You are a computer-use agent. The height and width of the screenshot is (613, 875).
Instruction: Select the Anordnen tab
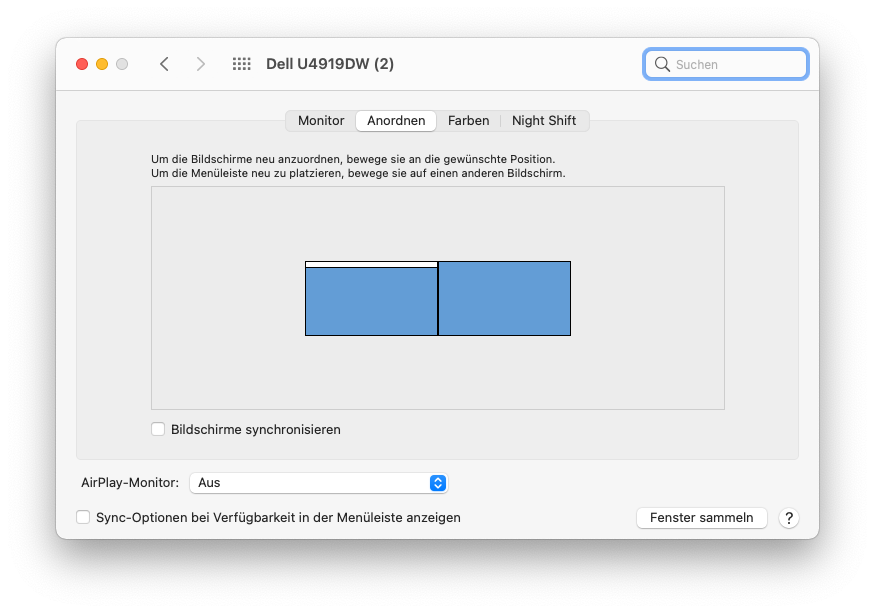[396, 121]
